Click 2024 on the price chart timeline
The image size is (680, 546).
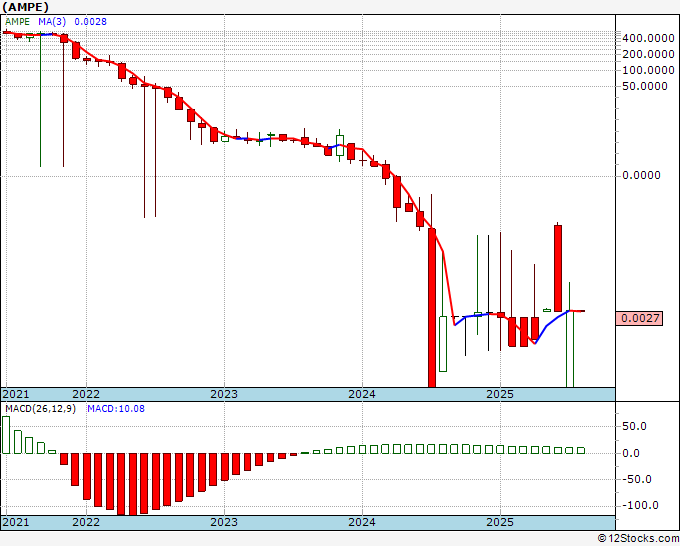coord(362,394)
